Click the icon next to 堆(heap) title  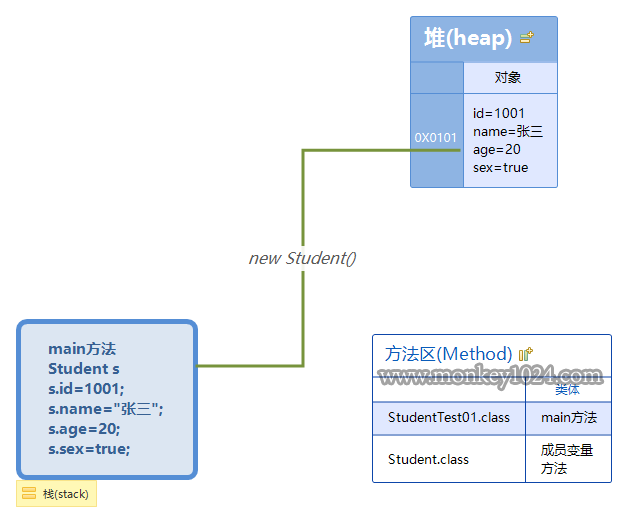click(x=527, y=38)
